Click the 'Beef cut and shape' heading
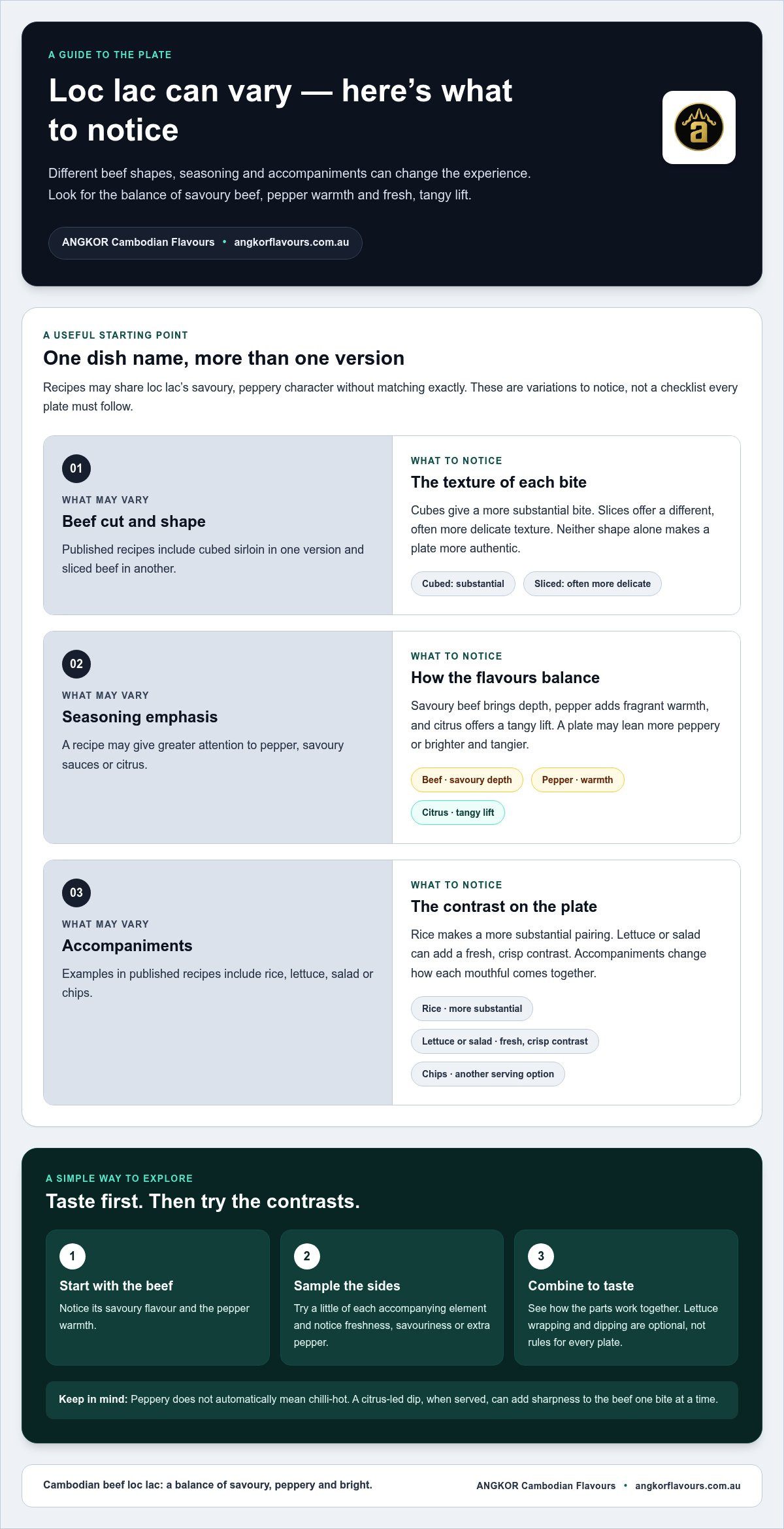784x1529 pixels. (134, 522)
